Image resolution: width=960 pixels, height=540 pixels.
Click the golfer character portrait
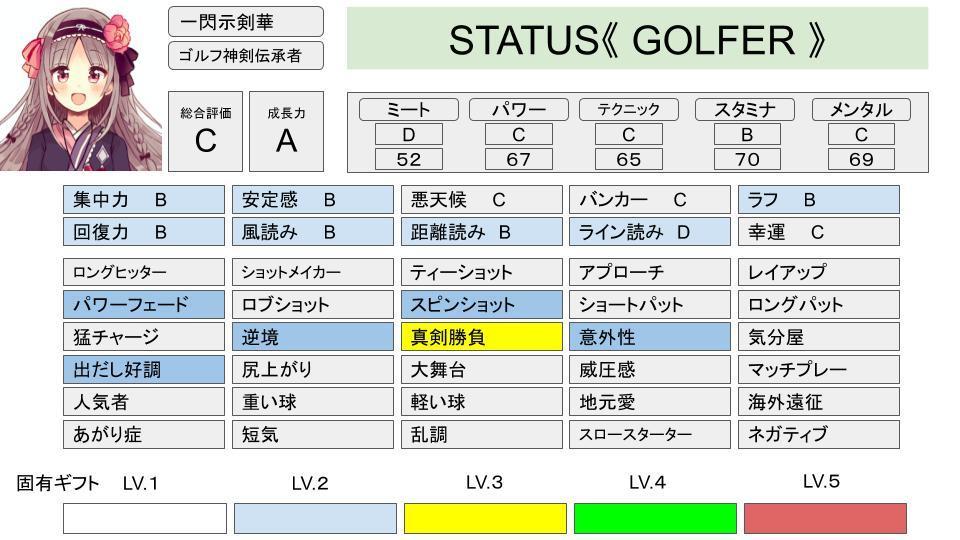tap(82, 88)
